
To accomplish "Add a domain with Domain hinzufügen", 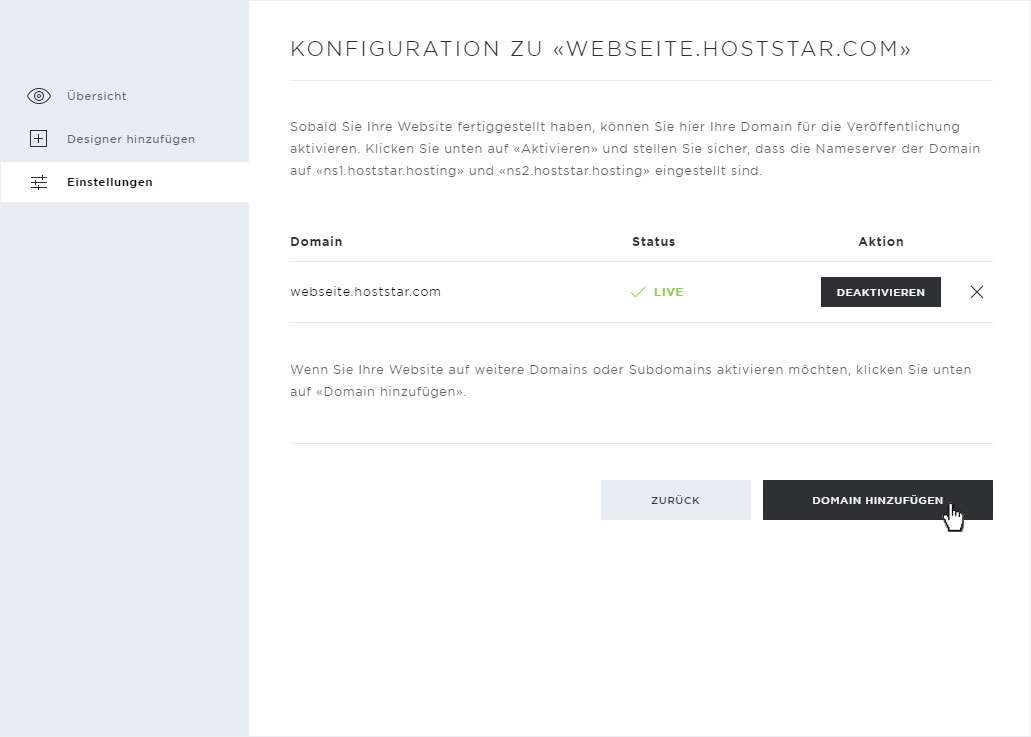I will tap(877, 500).
